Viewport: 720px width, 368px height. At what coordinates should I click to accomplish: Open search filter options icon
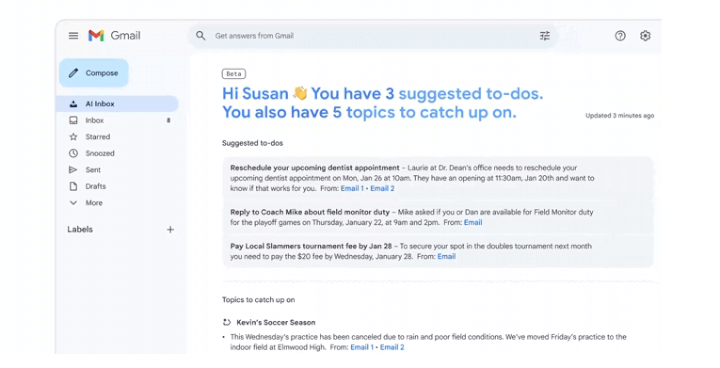(x=545, y=35)
